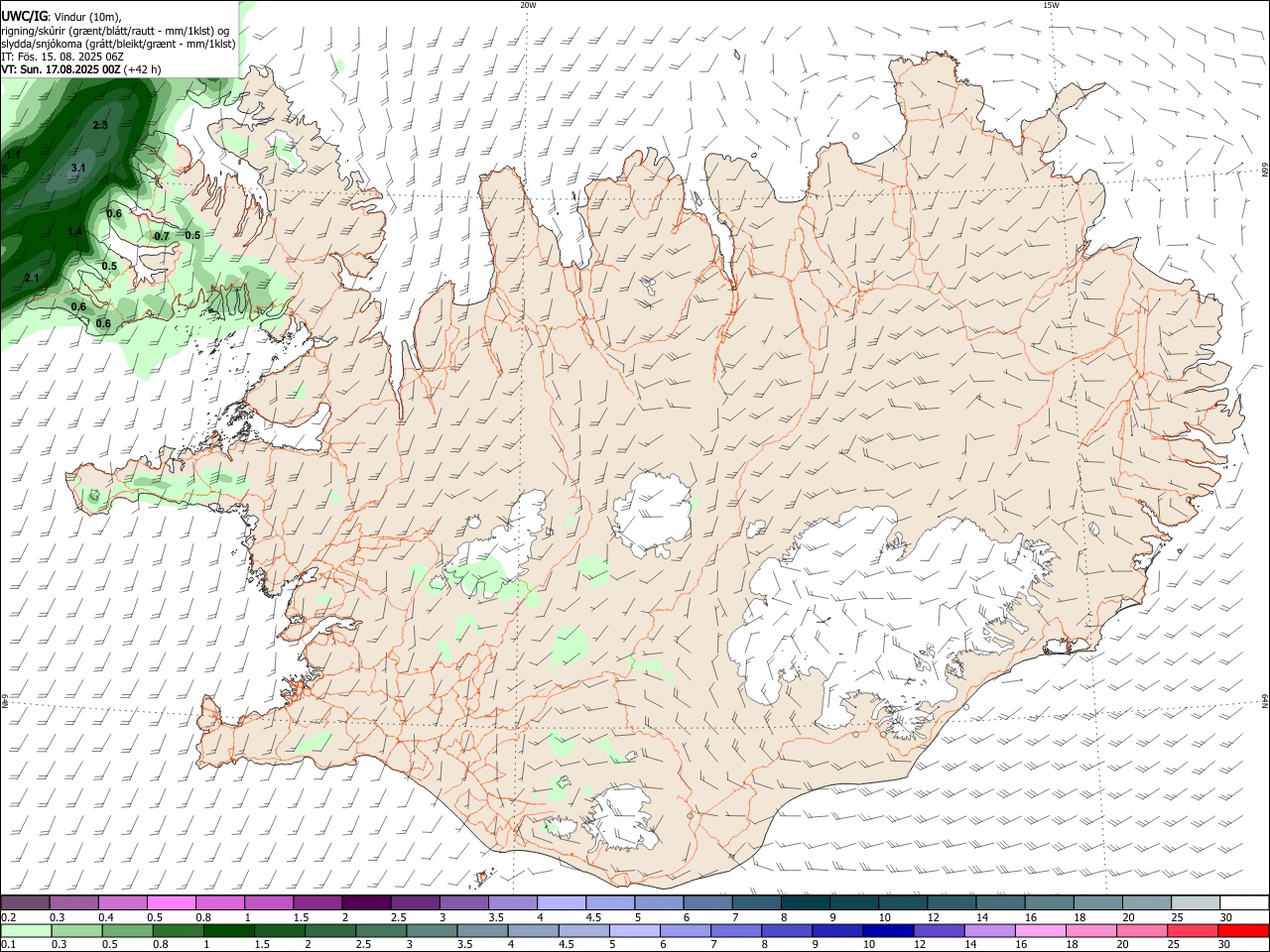Screen dimensions: 1270x952
Task: Click the 2.1 precipitation value on the map
Action: (x=31, y=278)
